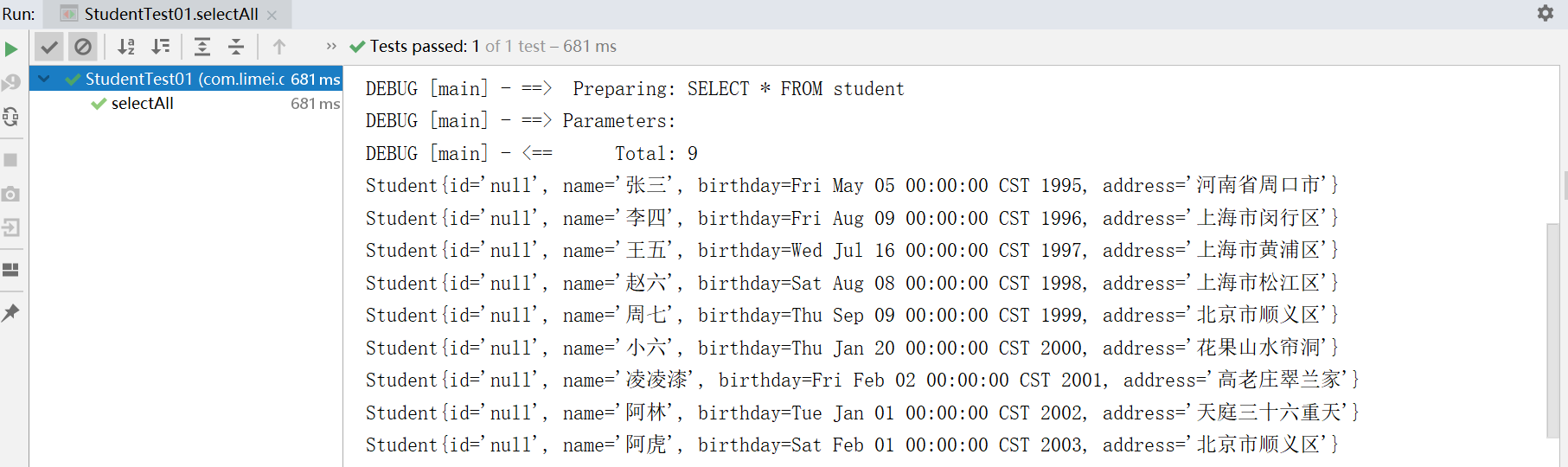Pin the run tab
The height and width of the screenshot is (467, 1568).
click(11, 313)
